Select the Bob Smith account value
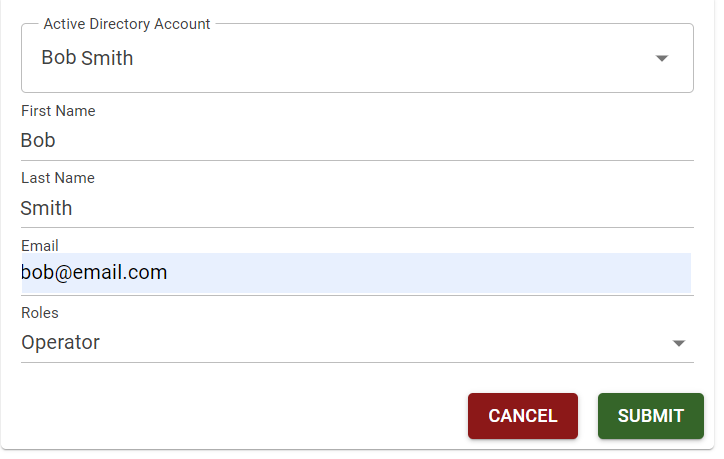The height and width of the screenshot is (459, 724). (87, 58)
